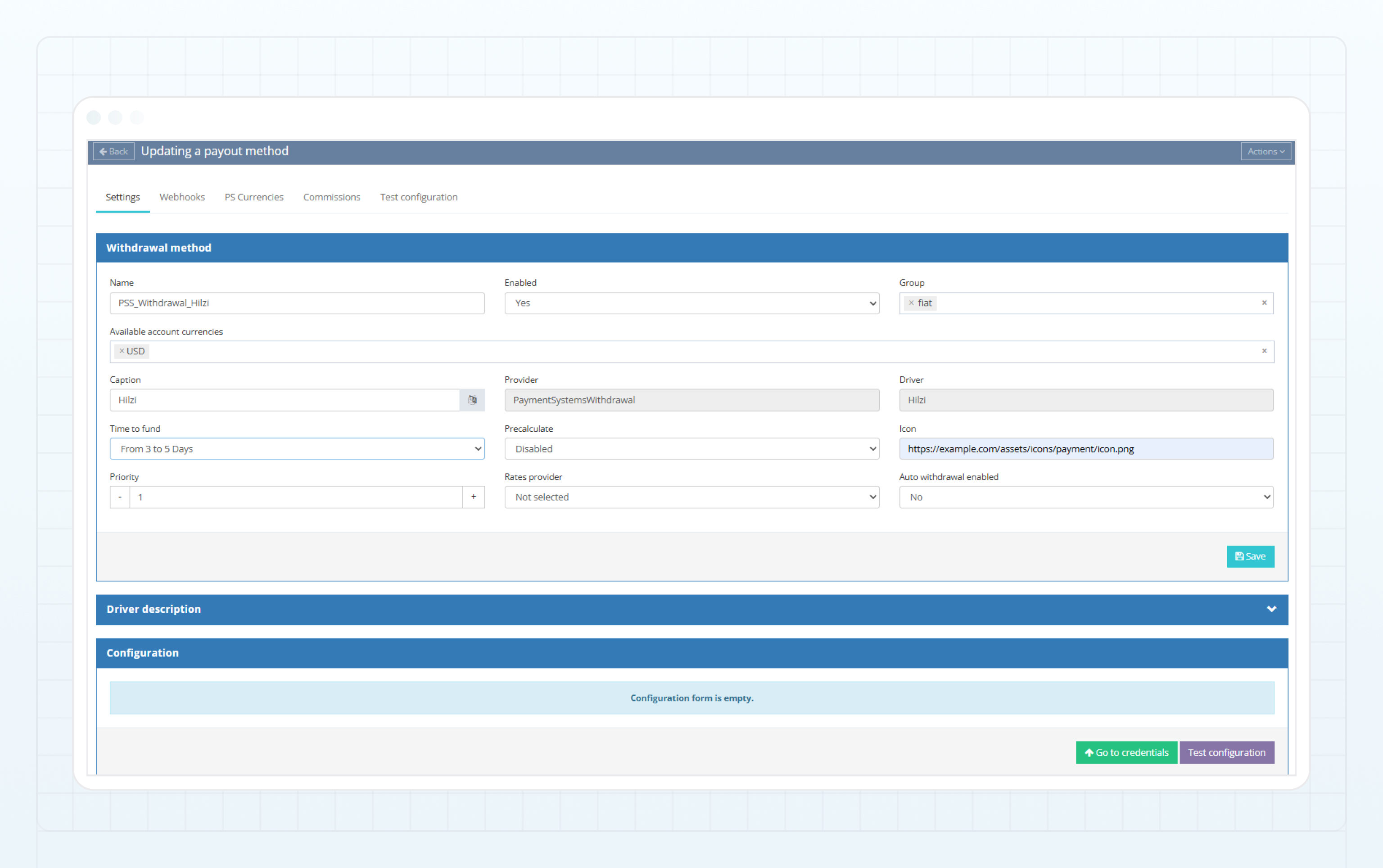The image size is (1383, 868).
Task: Open the Rates provider dropdown
Action: click(x=692, y=497)
